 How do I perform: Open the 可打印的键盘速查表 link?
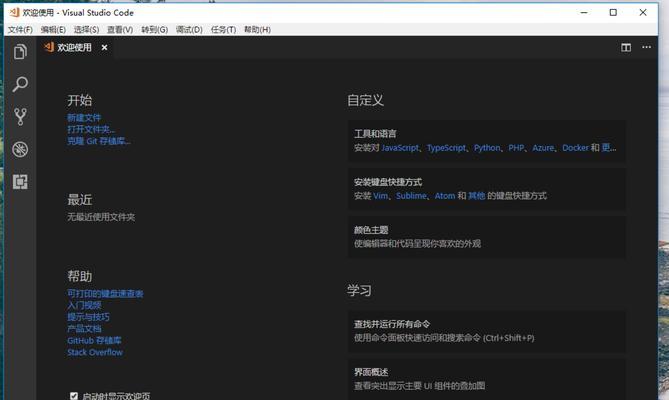pos(105,293)
